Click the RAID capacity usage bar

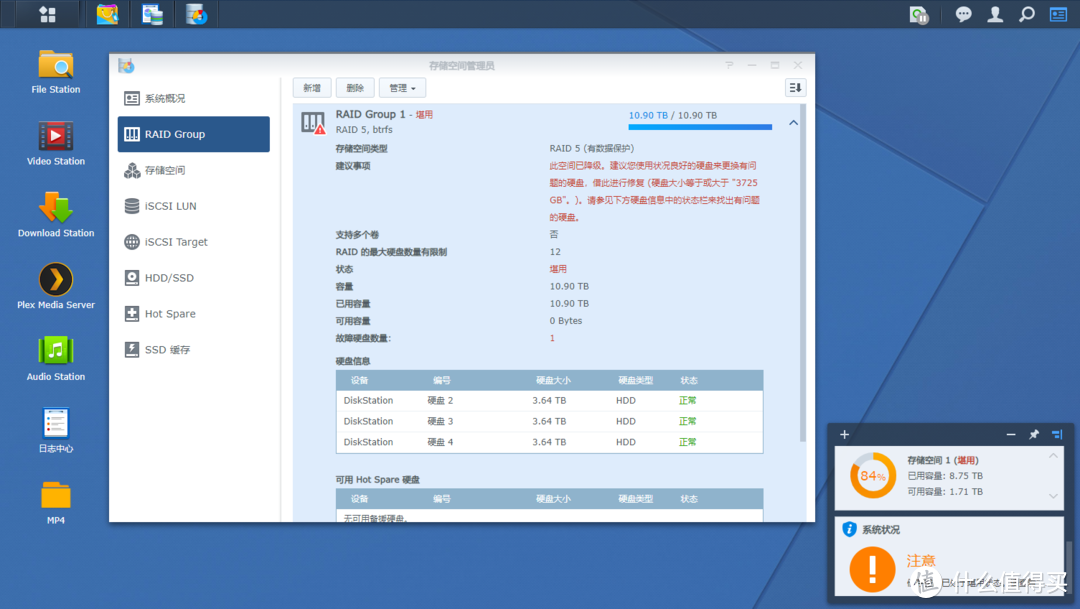[700, 127]
